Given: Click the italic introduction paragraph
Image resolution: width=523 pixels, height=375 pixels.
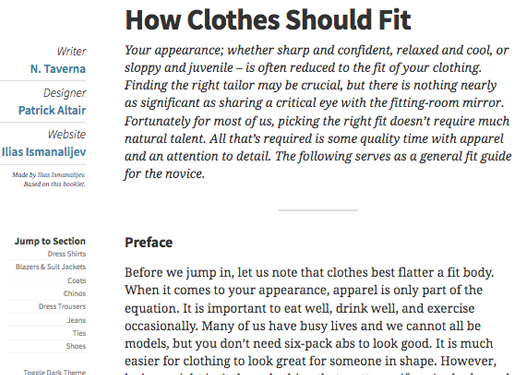Looking at the screenshot, I should pyautogui.click(x=318, y=112).
